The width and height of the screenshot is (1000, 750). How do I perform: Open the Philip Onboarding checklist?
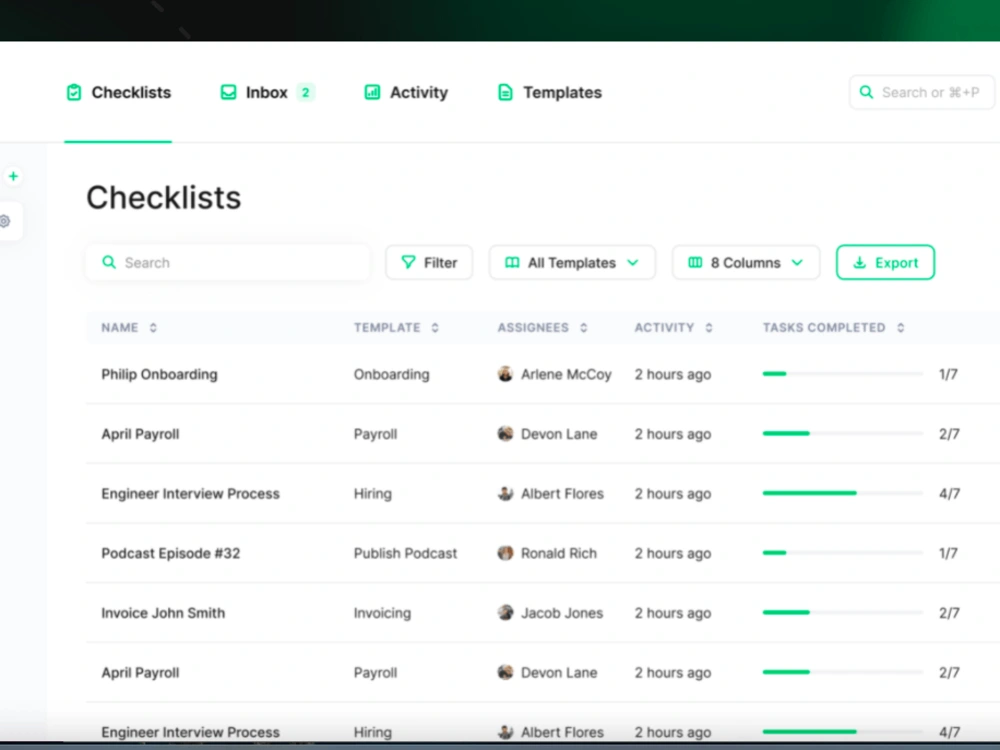tap(159, 374)
